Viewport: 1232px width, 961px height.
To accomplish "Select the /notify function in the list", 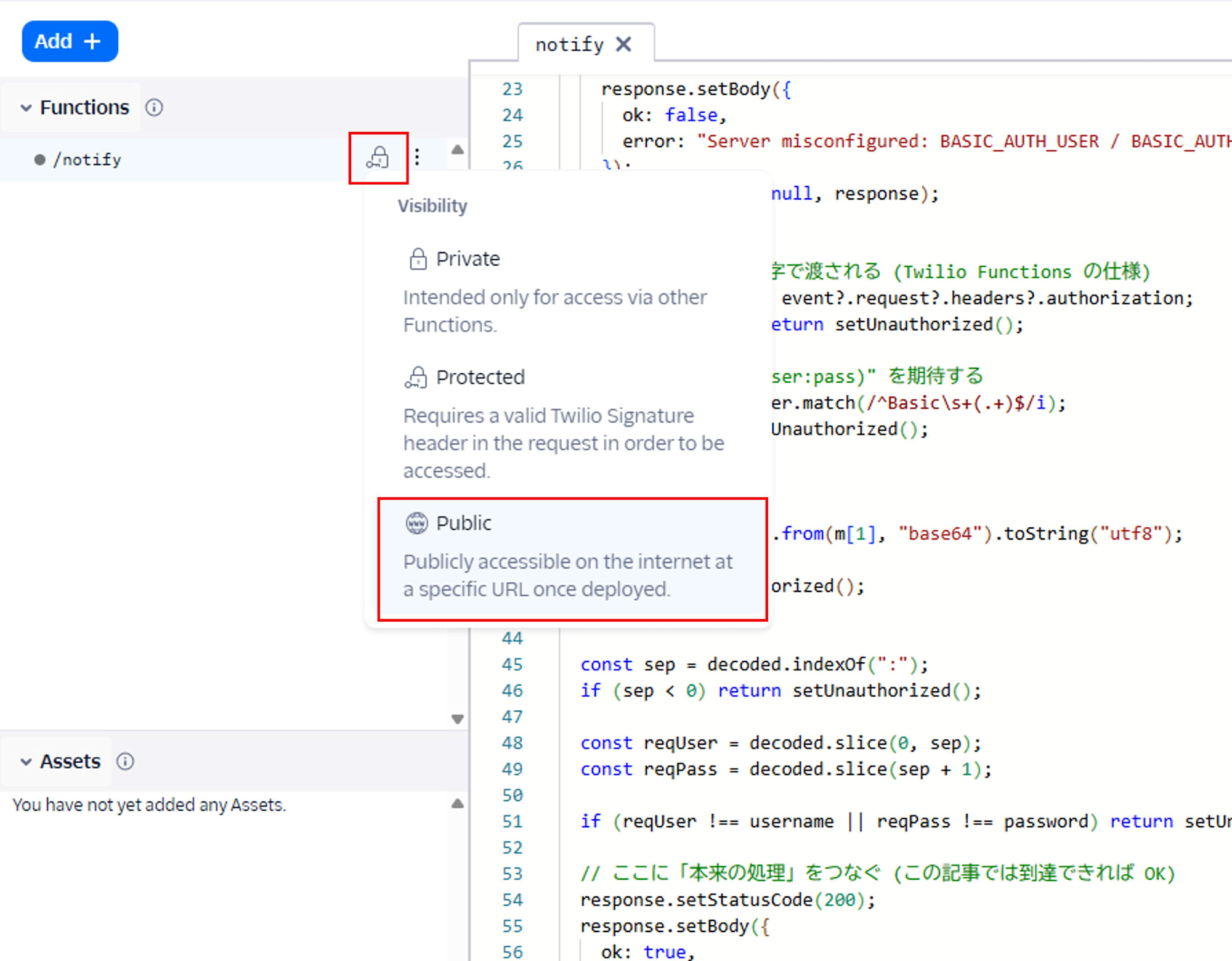I will tap(87, 160).
